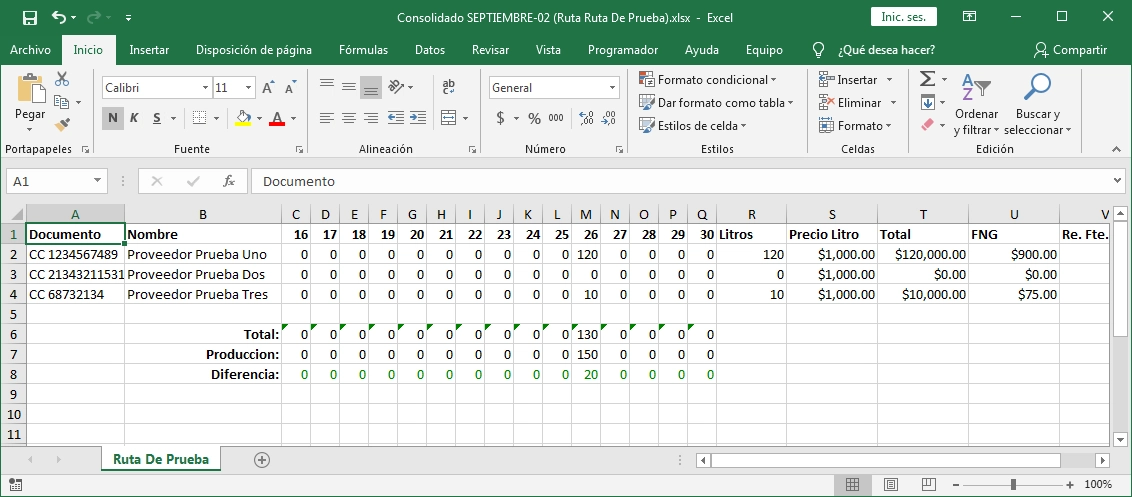Toggle underline formatting
The height and width of the screenshot is (497, 1132).
[157, 118]
